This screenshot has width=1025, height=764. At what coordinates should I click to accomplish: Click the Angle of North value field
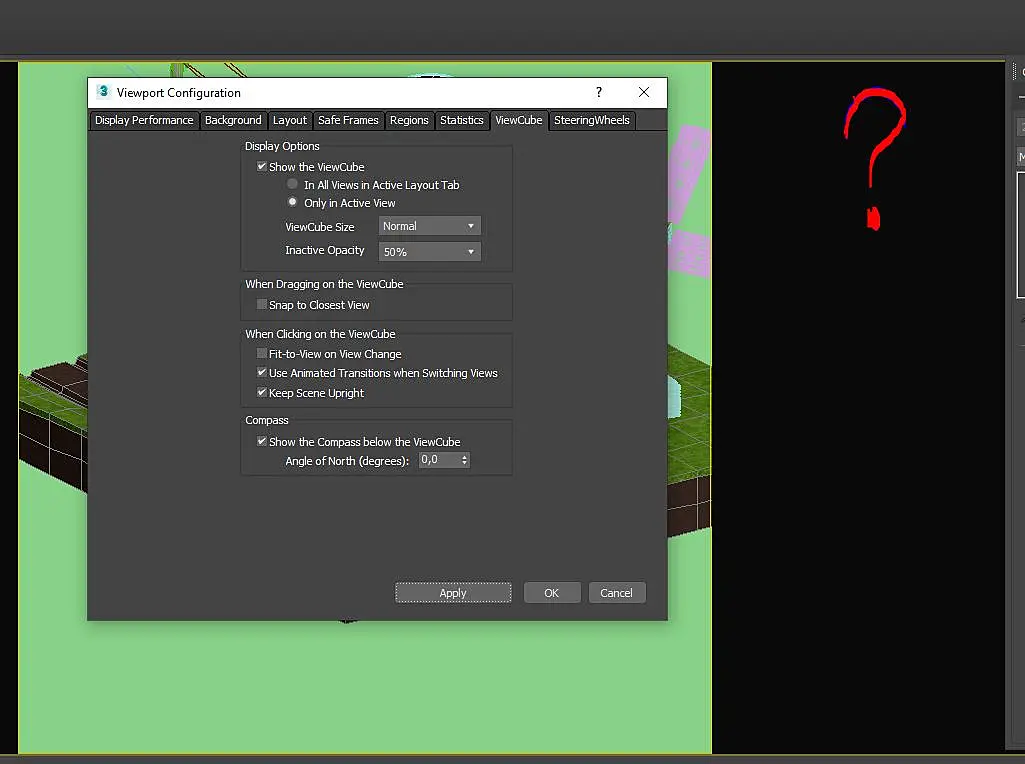coord(439,460)
